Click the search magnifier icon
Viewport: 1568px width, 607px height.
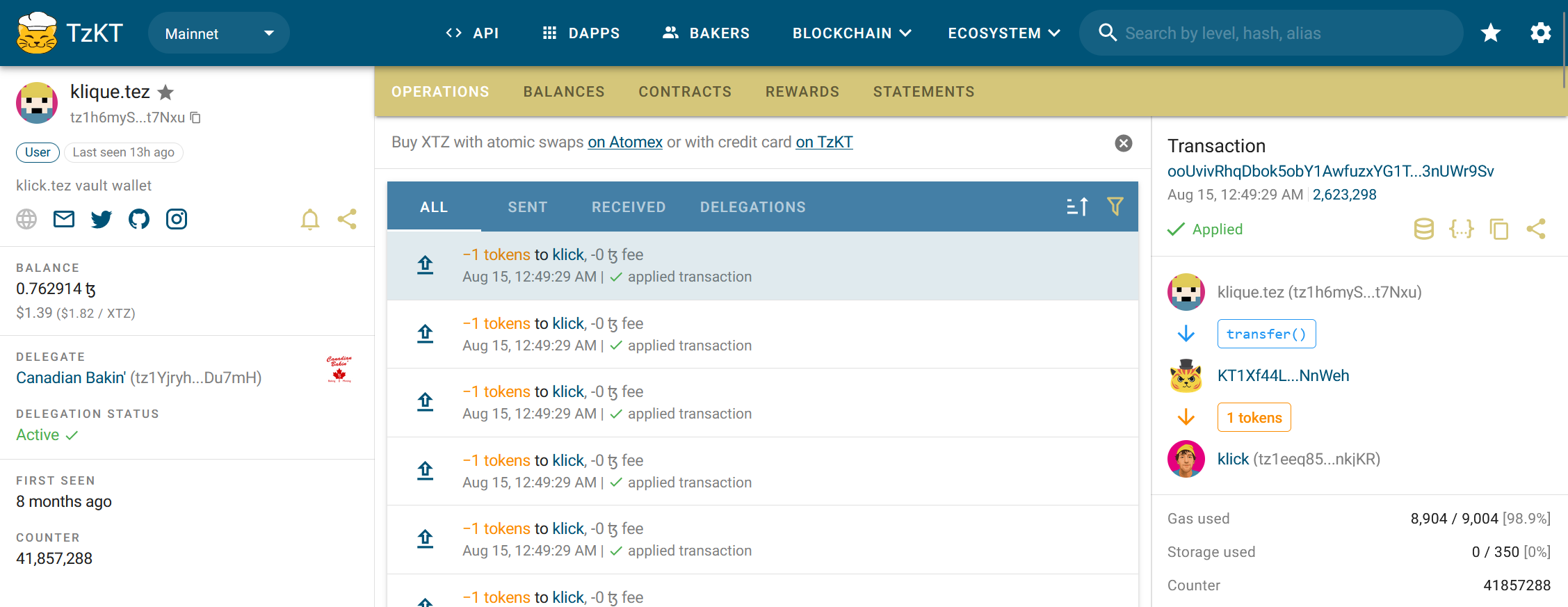[1107, 33]
